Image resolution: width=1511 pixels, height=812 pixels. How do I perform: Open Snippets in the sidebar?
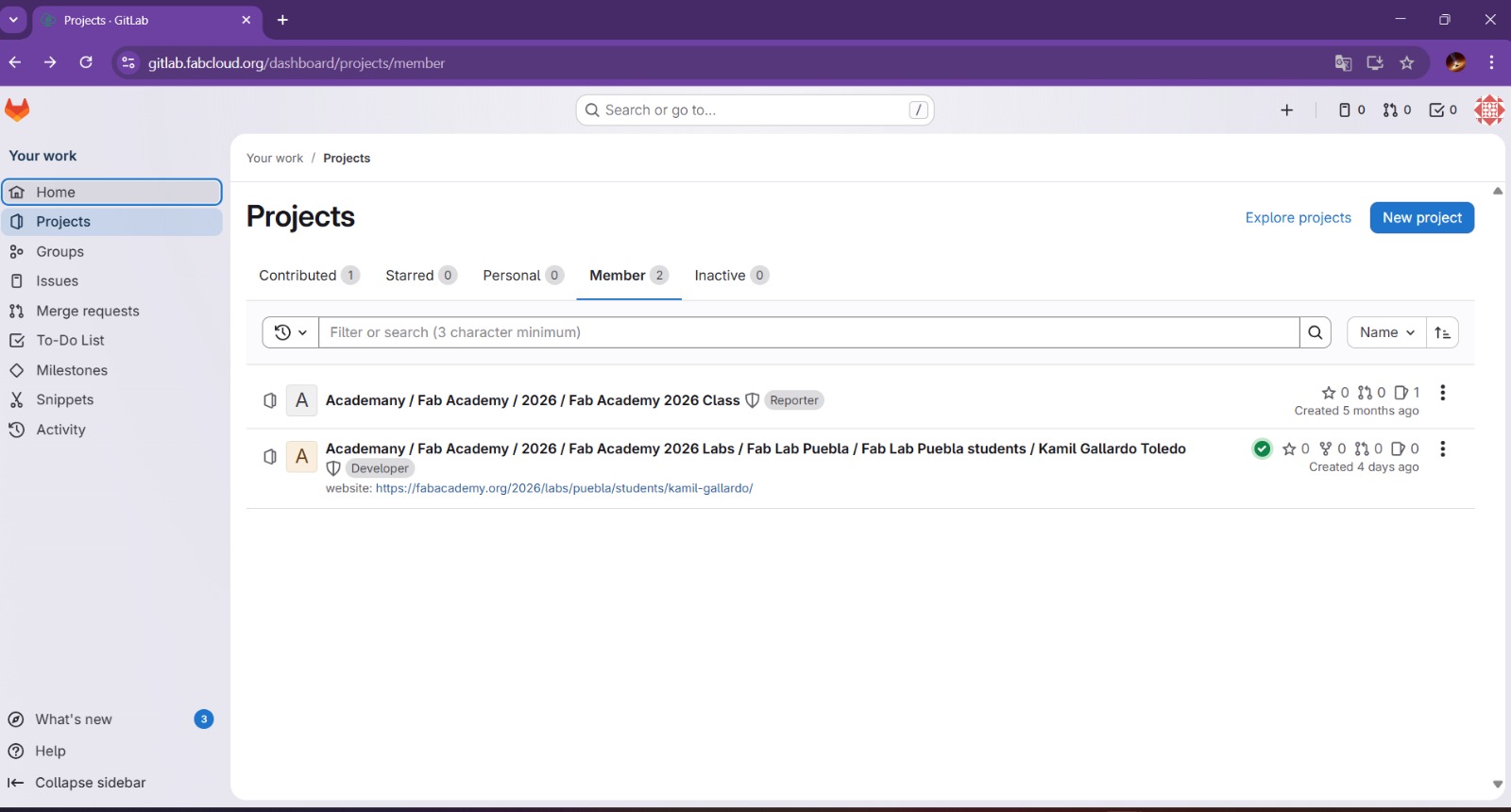pos(111,400)
